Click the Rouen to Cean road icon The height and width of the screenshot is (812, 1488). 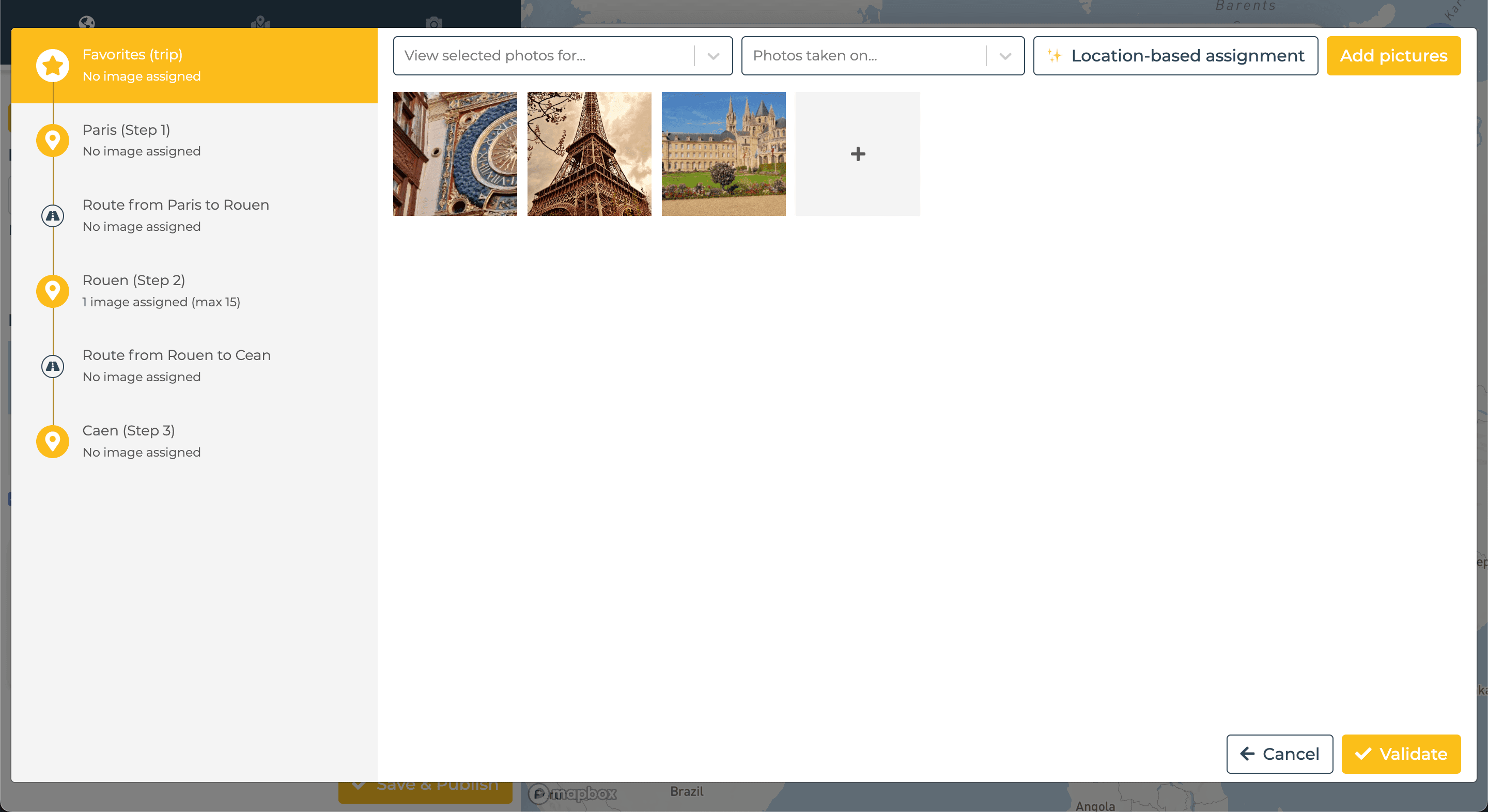coord(53,366)
